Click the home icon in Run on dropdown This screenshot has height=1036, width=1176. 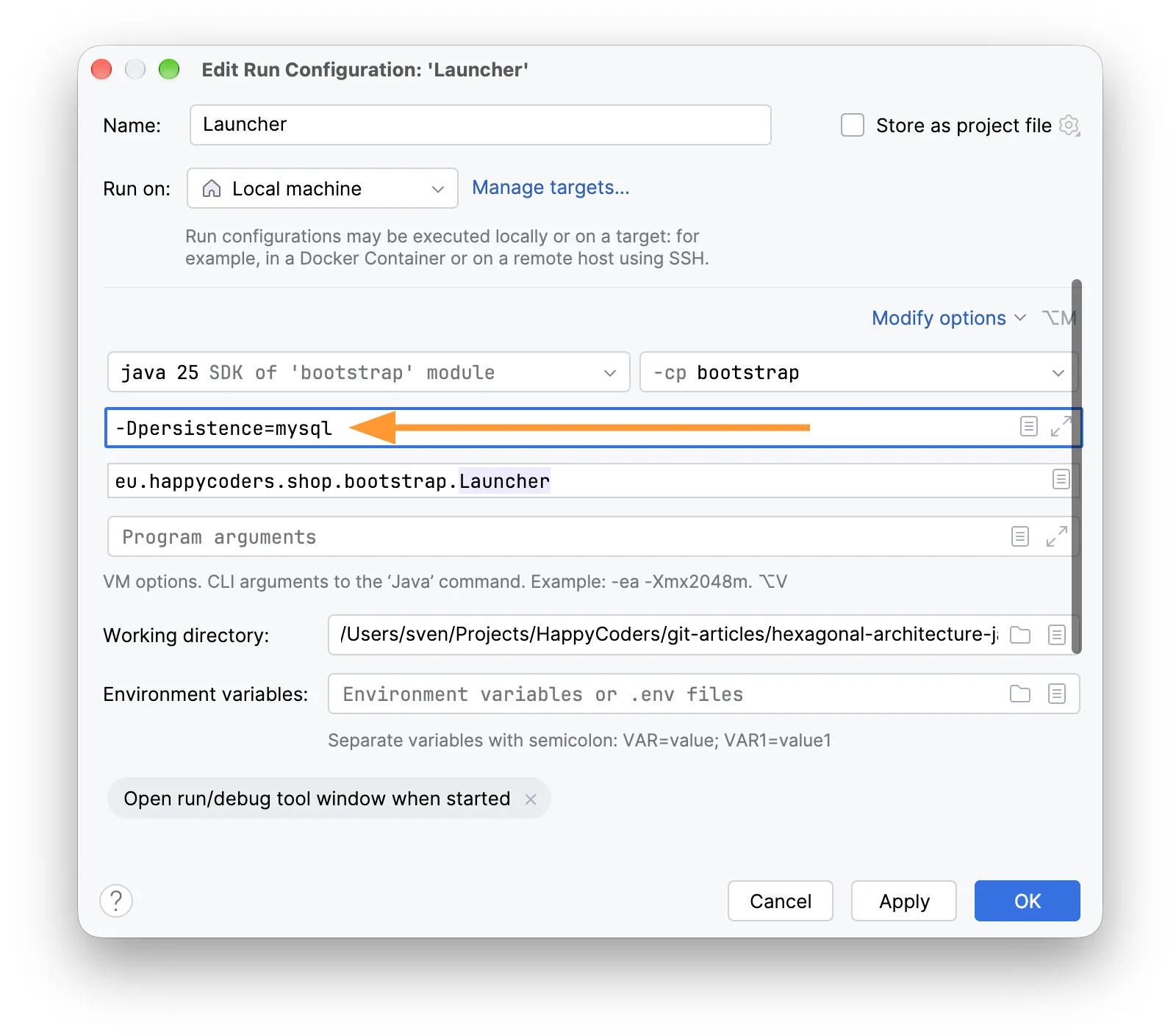(212, 188)
